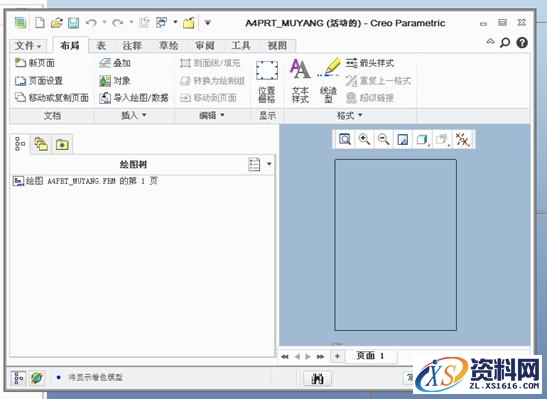Open Help with the question mark icon
The height and width of the screenshot is (399, 547).
(x=522, y=43)
